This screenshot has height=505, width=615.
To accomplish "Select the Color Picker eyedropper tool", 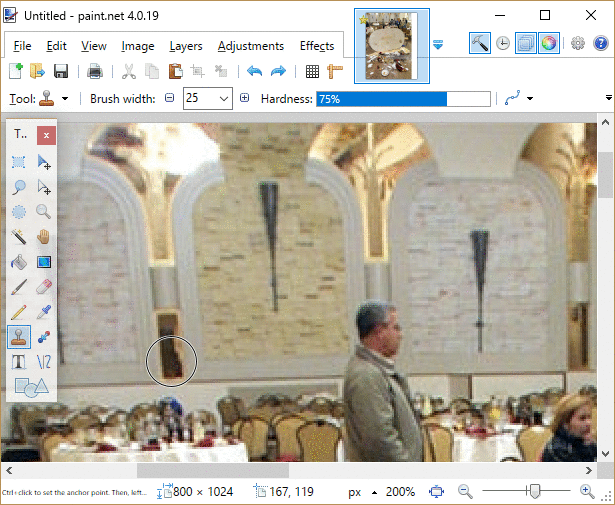I will (x=44, y=312).
